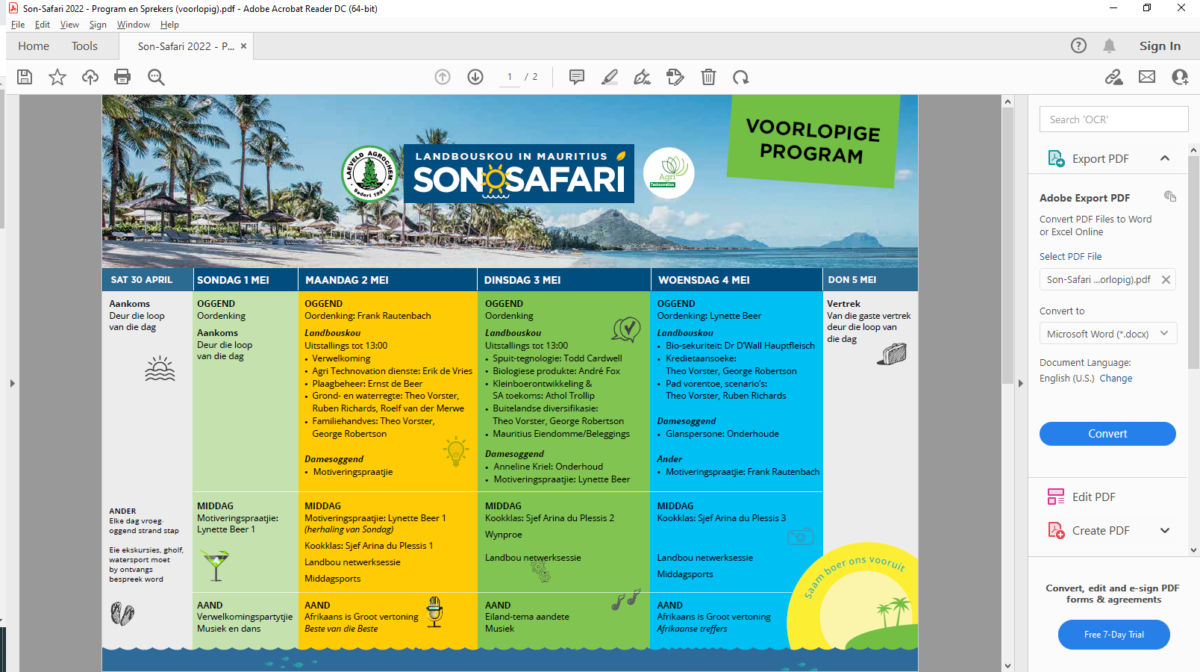1200x672 pixels.
Task: Open the Sign menu
Action: 98,25
